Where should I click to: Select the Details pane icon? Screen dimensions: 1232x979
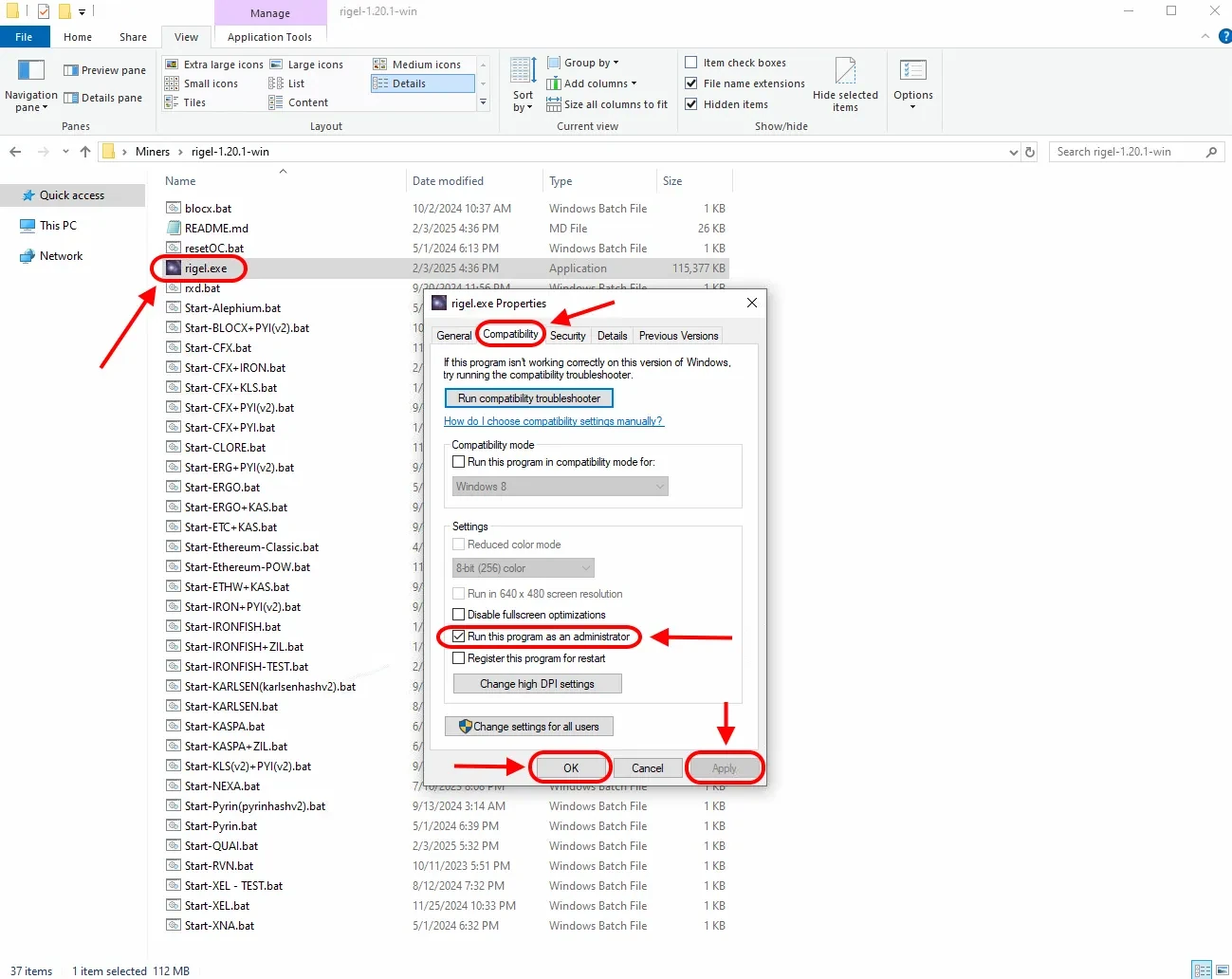tap(71, 98)
